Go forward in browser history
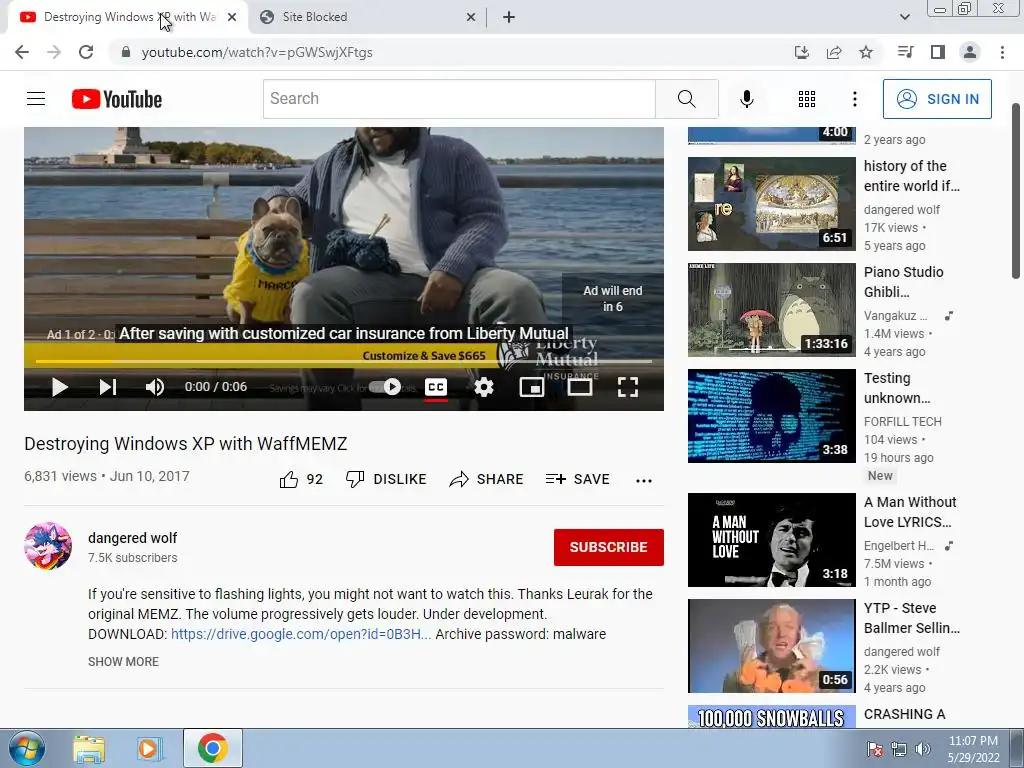This screenshot has height=768, width=1024. [x=54, y=52]
